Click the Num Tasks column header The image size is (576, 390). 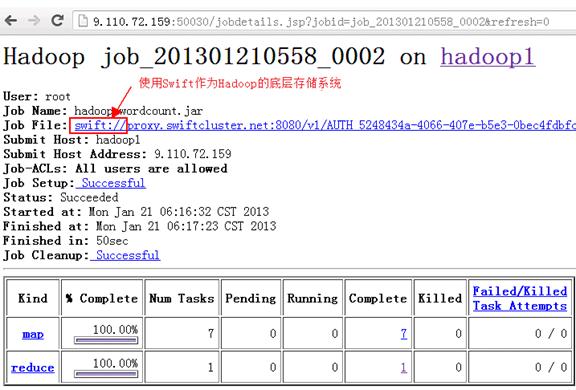click(182, 298)
